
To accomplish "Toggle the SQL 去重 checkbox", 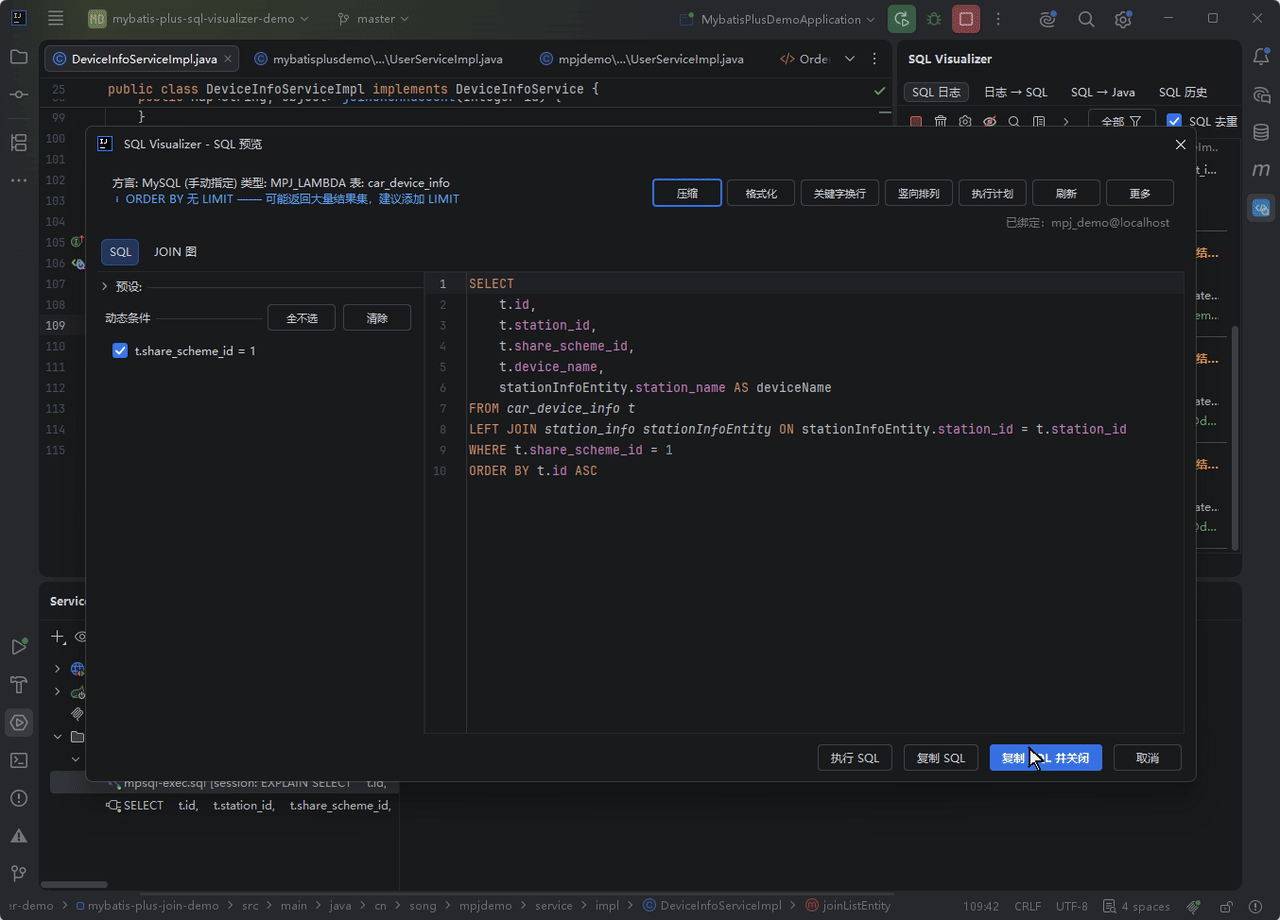I will tap(1174, 121).
